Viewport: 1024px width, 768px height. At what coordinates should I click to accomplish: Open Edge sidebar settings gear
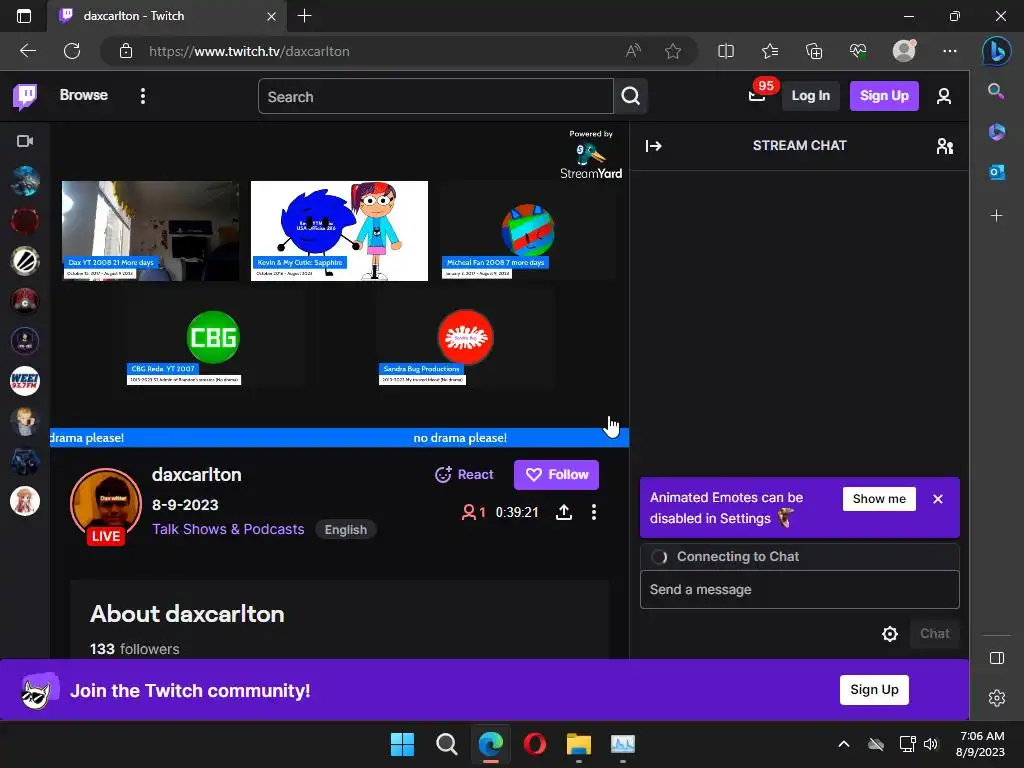[997, 698]
